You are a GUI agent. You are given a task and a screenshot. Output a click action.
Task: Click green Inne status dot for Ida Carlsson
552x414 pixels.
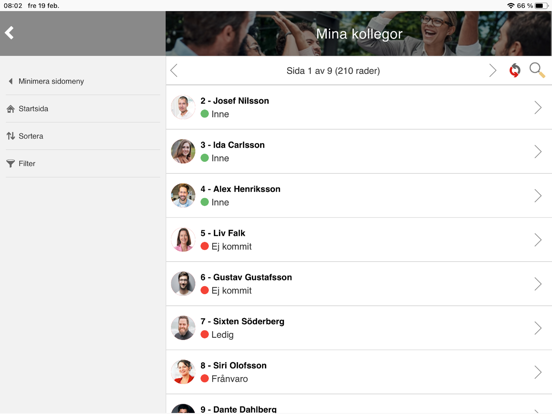pyautogui.click(x=205, y=158)
